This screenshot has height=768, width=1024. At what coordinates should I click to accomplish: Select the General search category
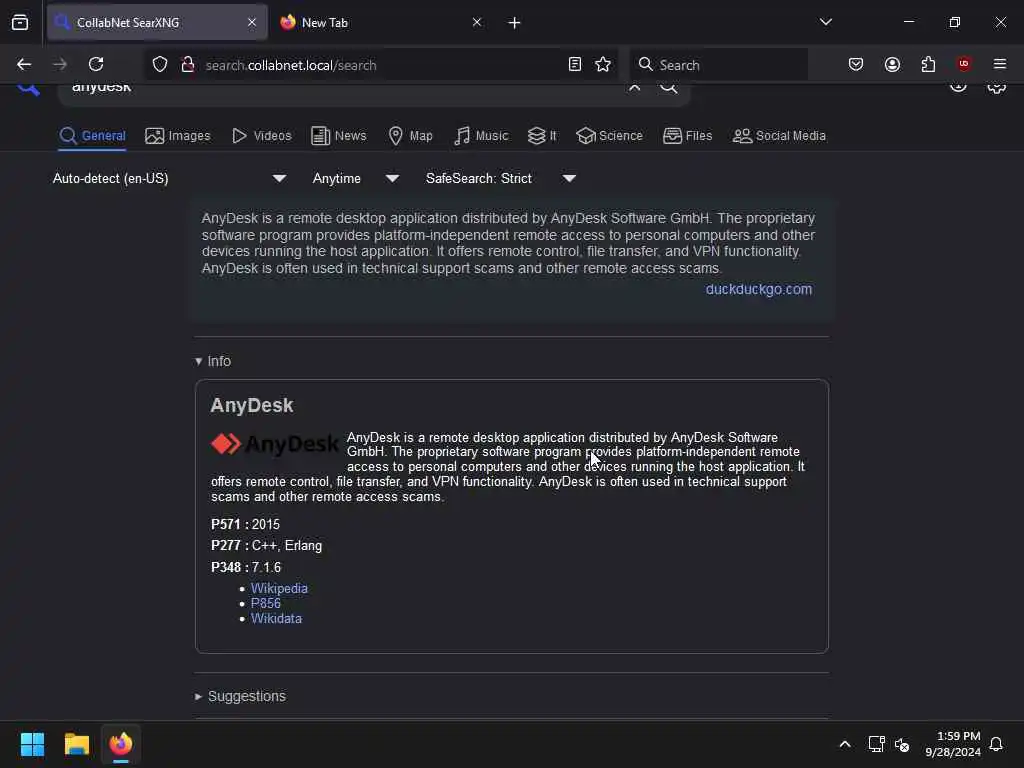click(93, 136)
